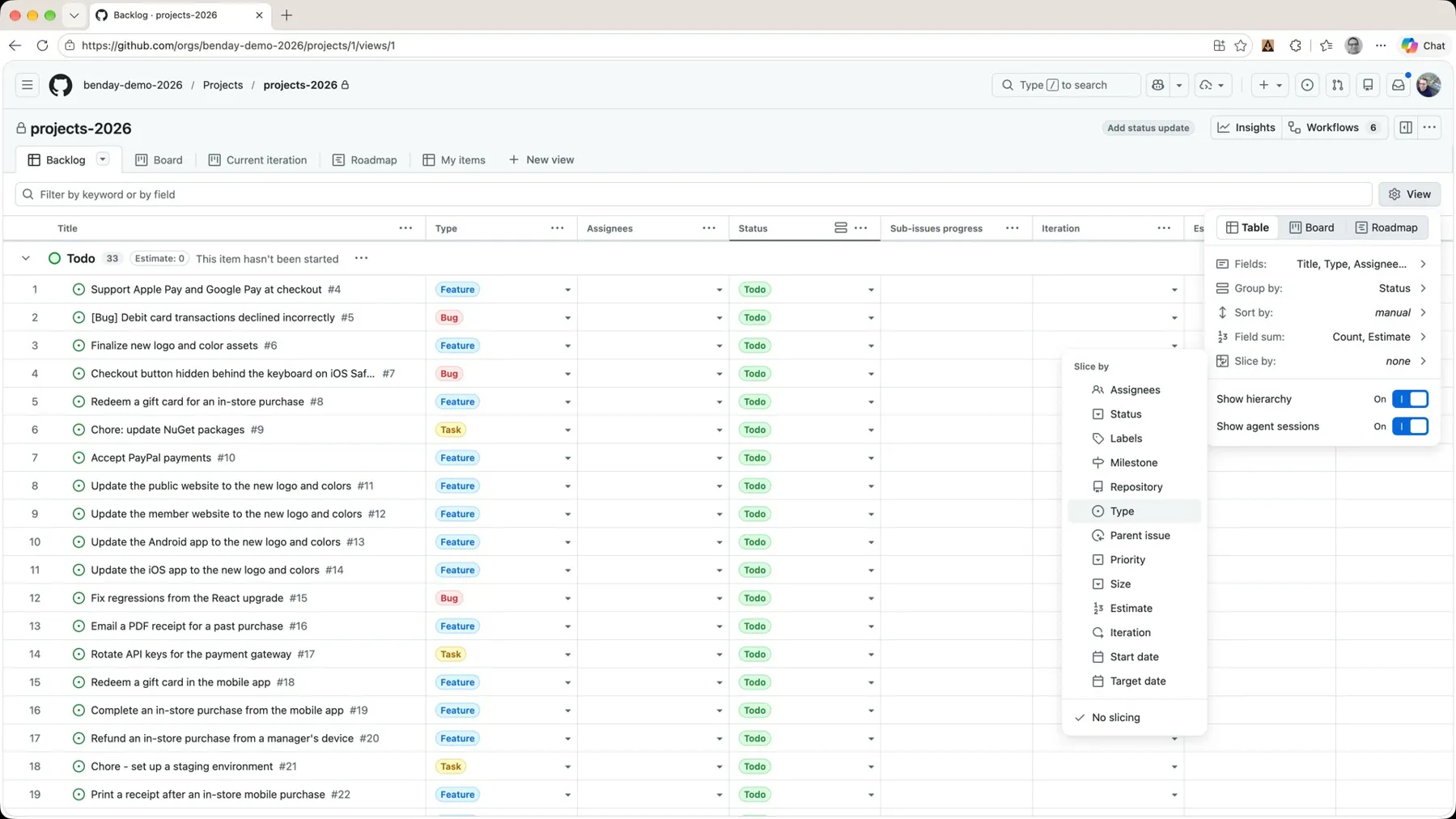Open Iteration dropdown for row Chore staging environment
Image resolution: width=1456 pixels, height=819 pixels.
1174,766
